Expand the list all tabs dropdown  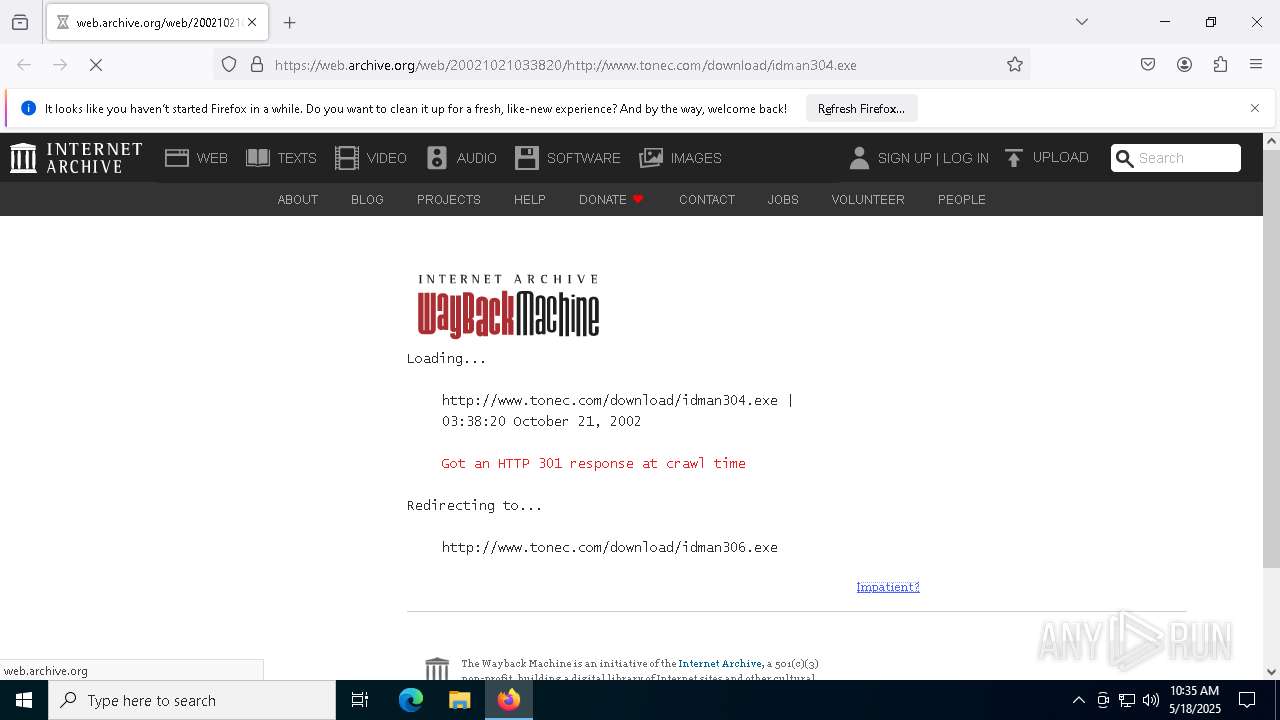(1081, 22)
